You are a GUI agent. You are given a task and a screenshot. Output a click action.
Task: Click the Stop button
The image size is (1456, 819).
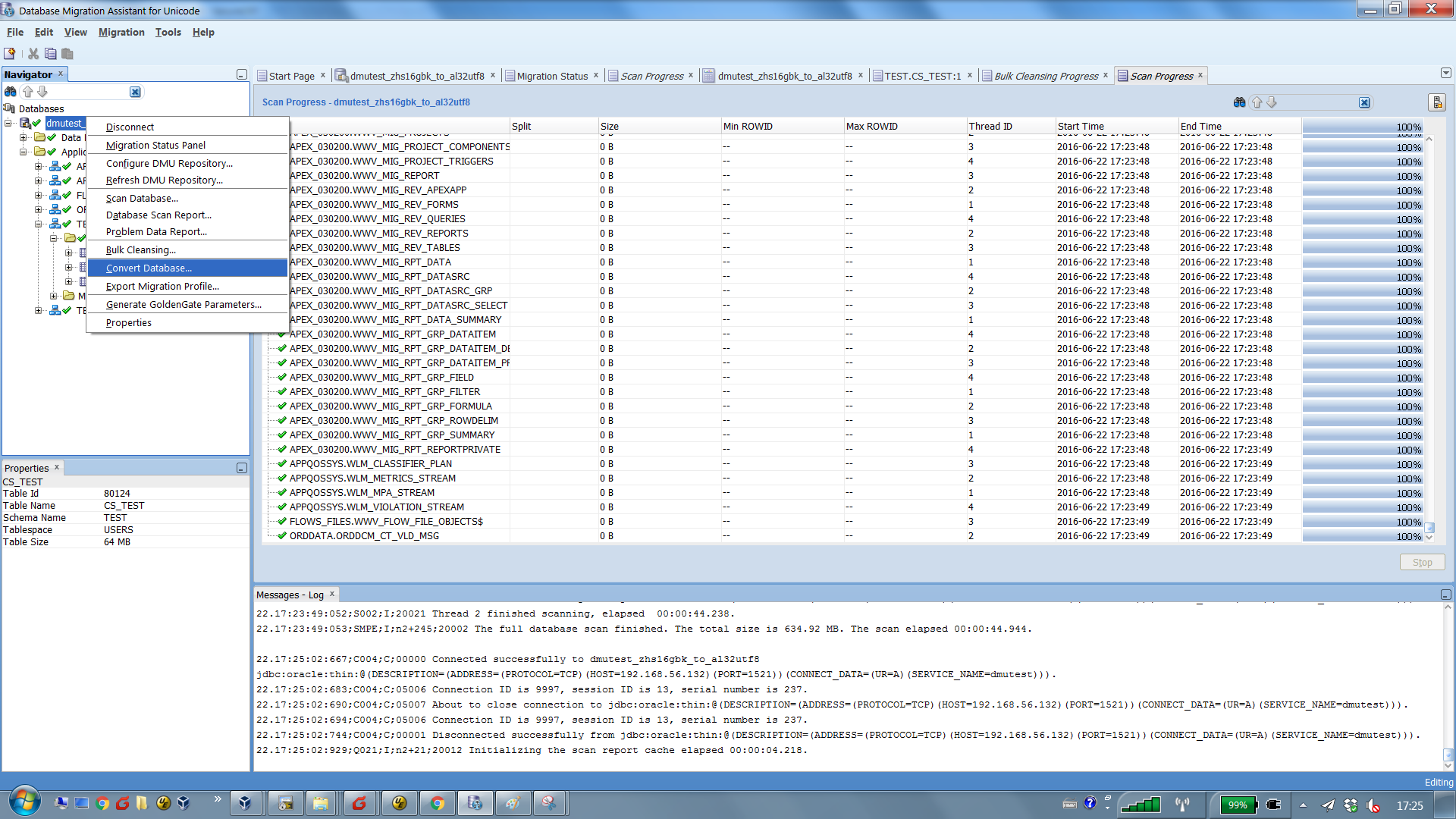(1422, 562)
